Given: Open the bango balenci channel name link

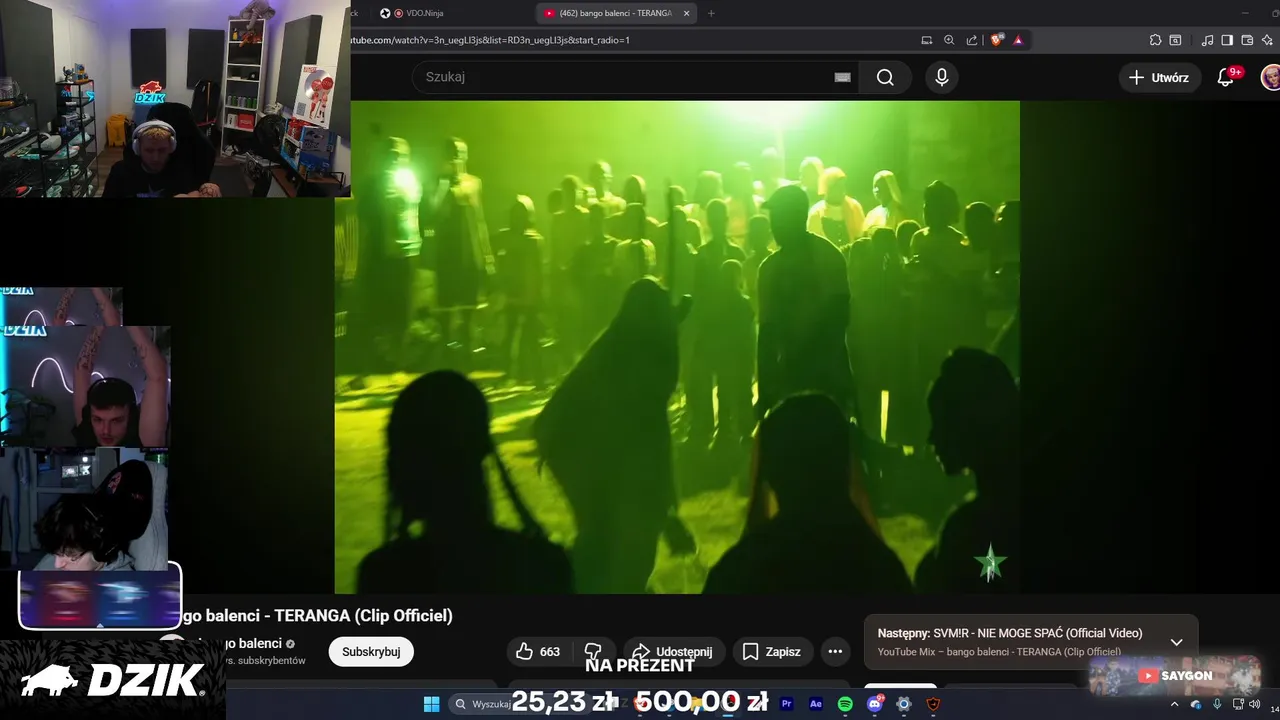Looking at the screenshot, I should click(238, 643).
